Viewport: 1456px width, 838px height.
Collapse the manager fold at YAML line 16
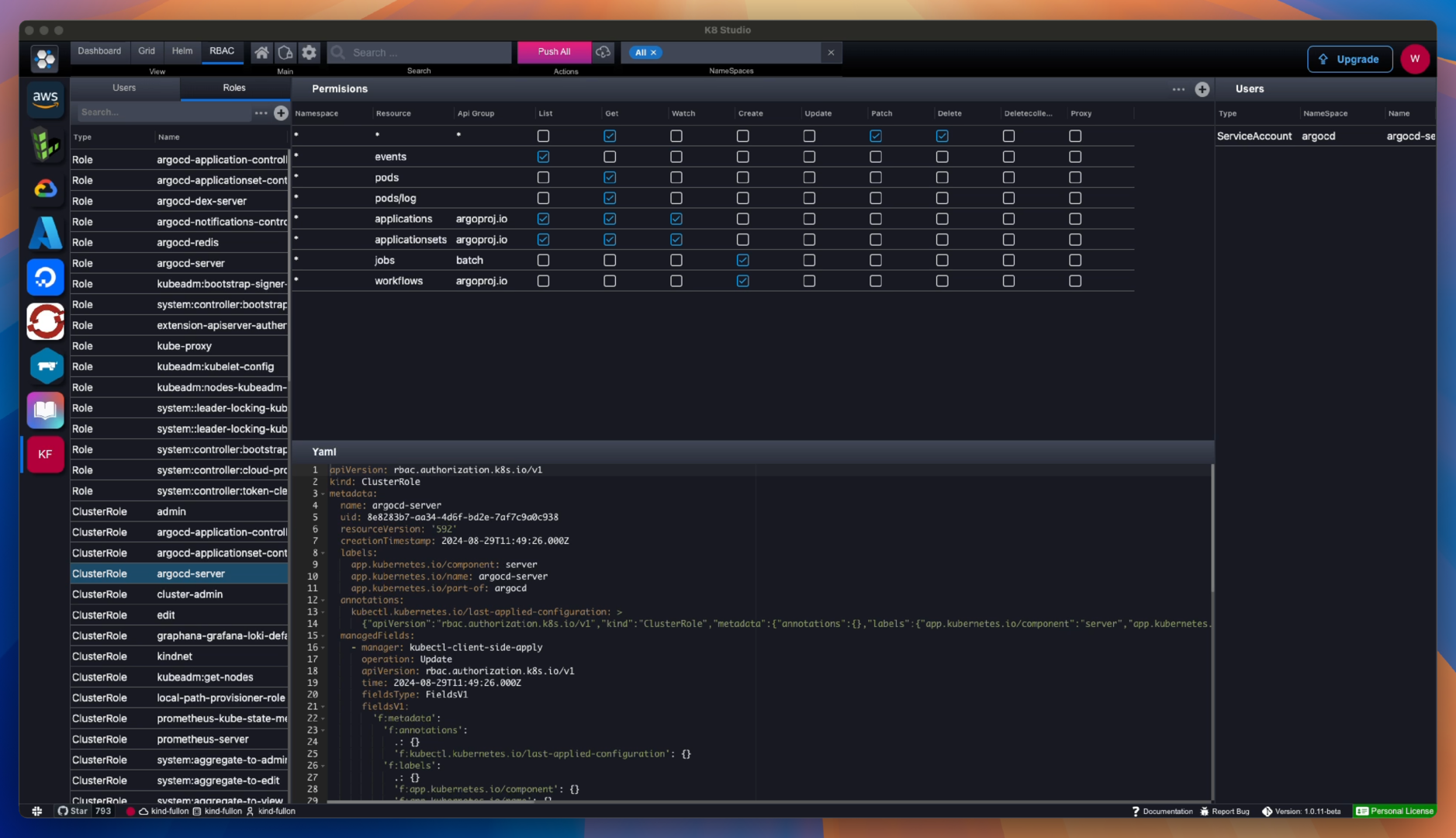point(323,648)
